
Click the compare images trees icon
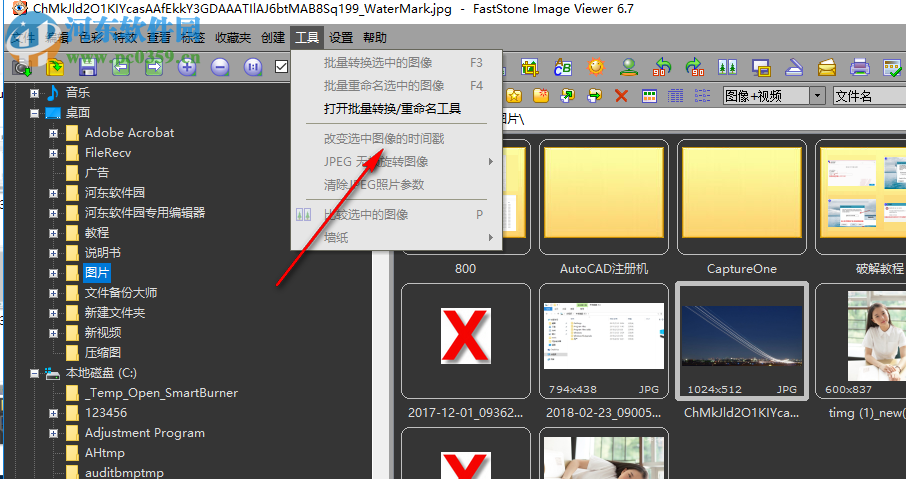pos(727,67)
